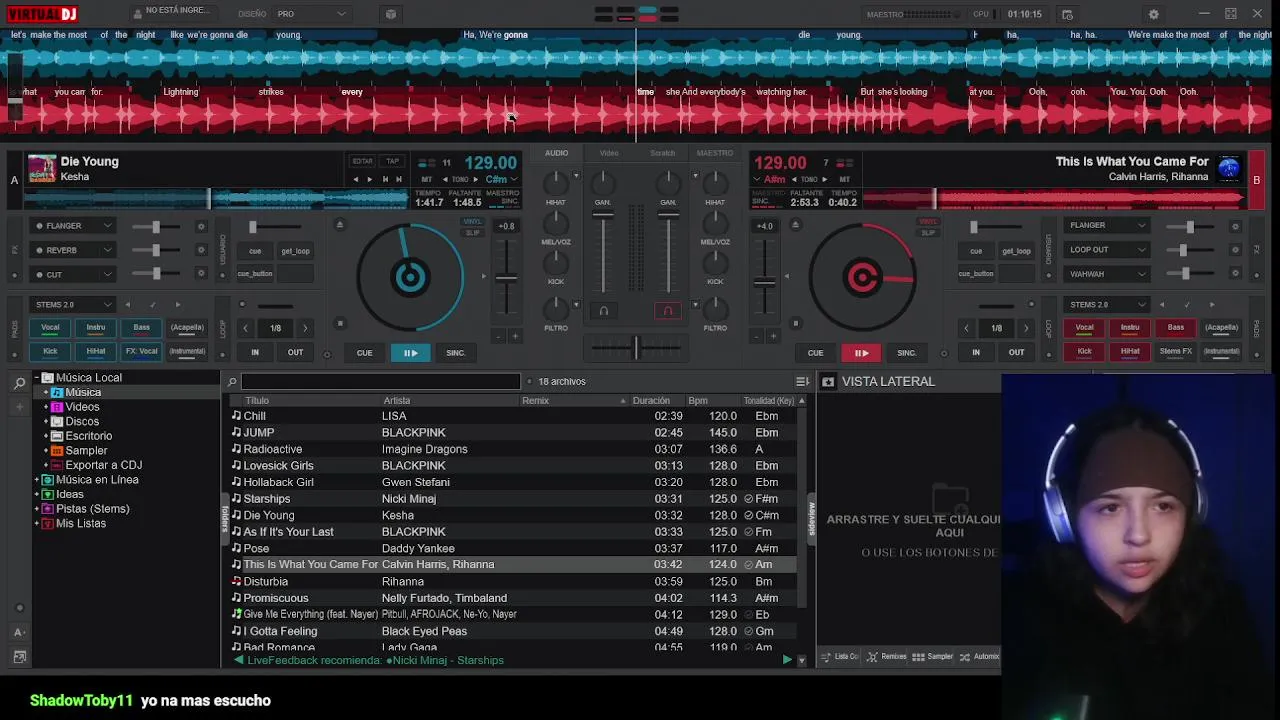Click deck B play/pause button
Viewport: 1280px width, 720px height.
(x=861, y=353)
